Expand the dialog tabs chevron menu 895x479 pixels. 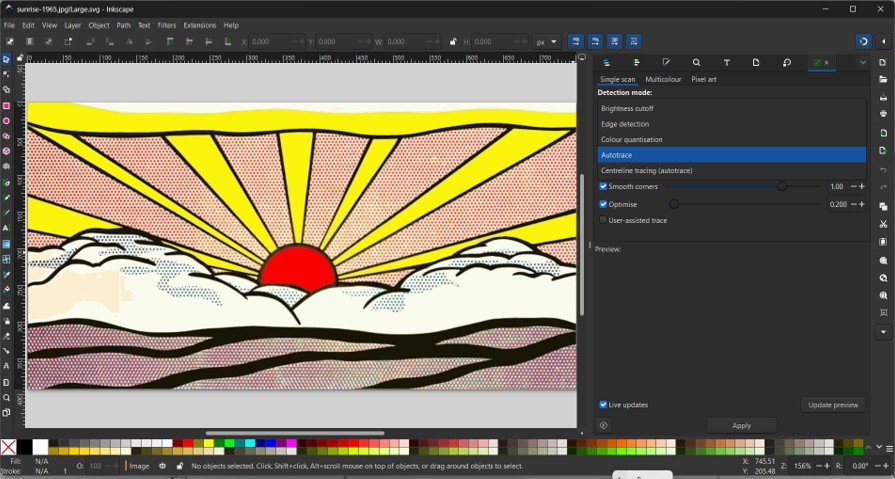[x=863, y=62]
